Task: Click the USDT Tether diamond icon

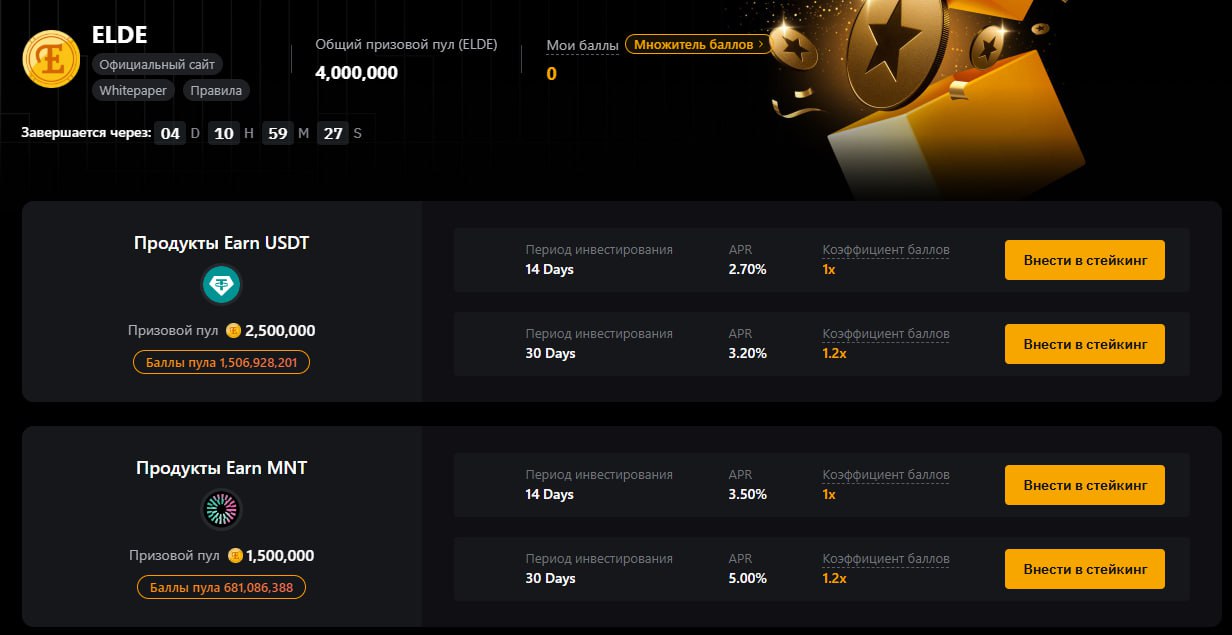Action: (221, 285)
